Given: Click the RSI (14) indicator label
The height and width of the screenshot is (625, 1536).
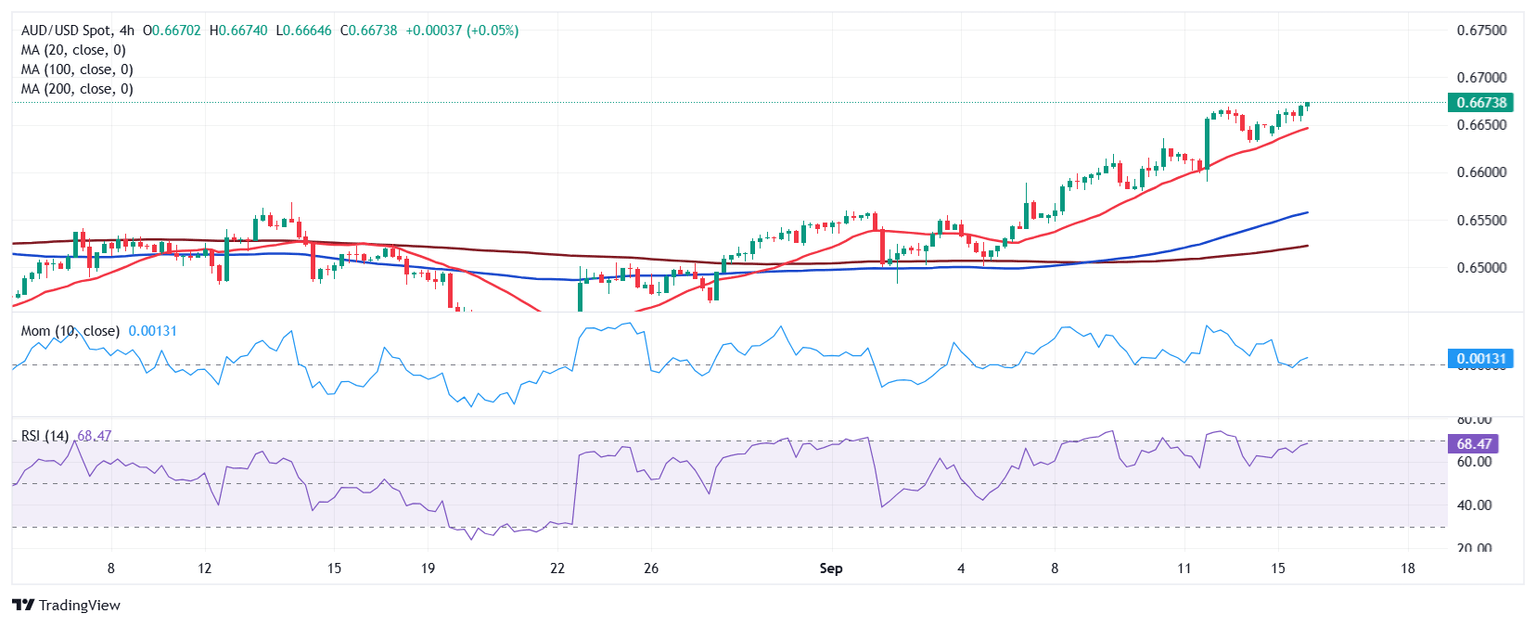Looking at the screenshot, I should pos(46,437).
